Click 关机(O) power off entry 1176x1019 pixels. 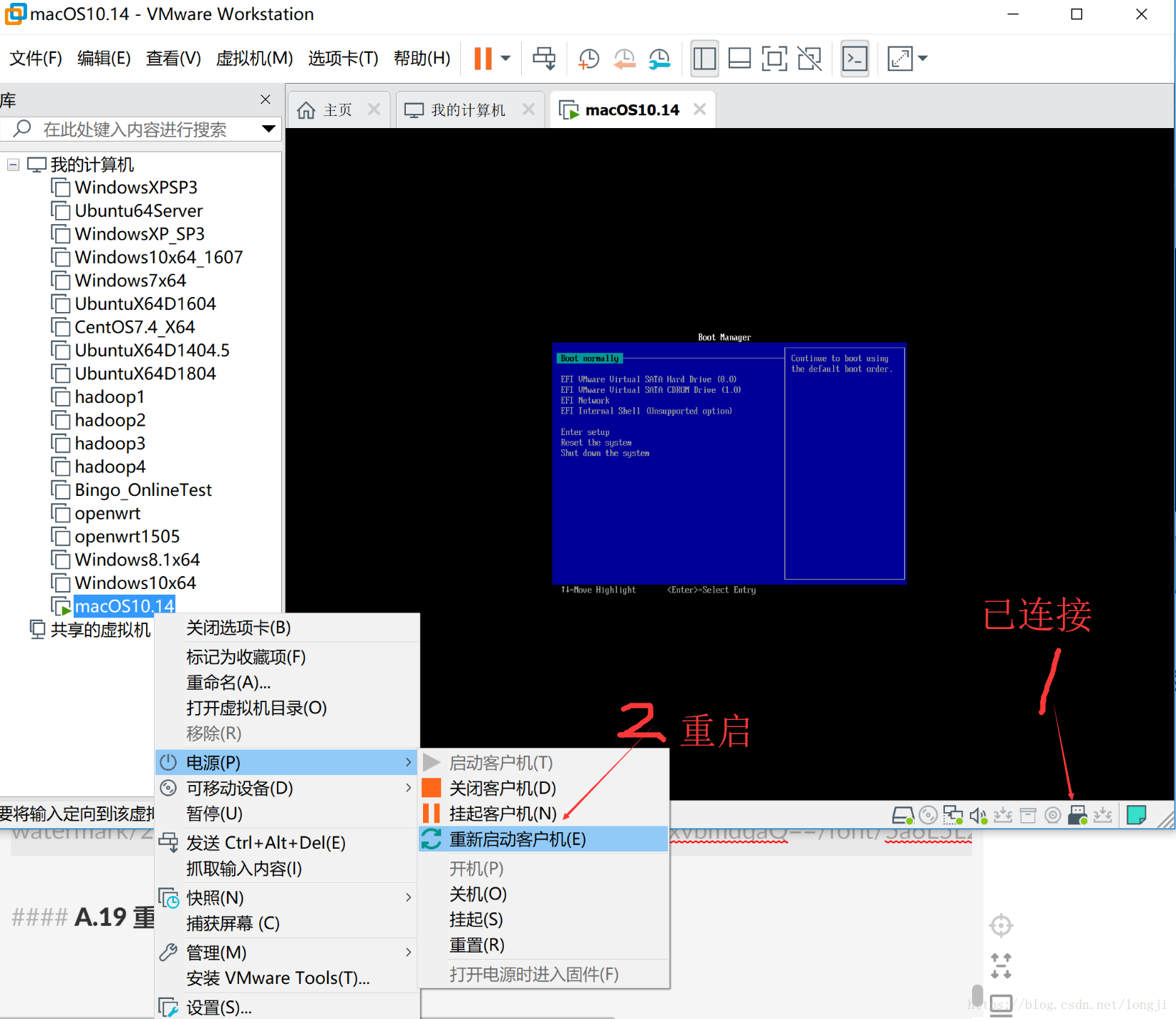[x=544, y=894]
